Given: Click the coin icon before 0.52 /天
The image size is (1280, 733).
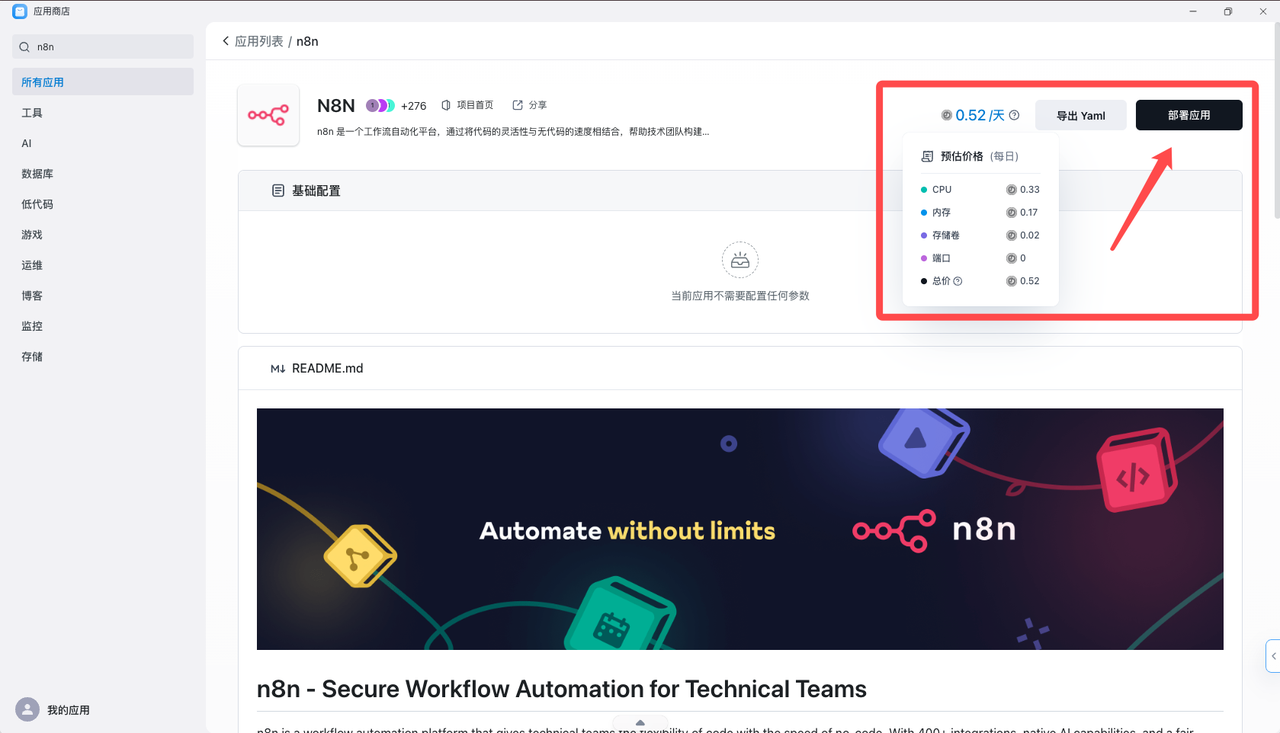Looking at the screenshot, I should [947, 115].
